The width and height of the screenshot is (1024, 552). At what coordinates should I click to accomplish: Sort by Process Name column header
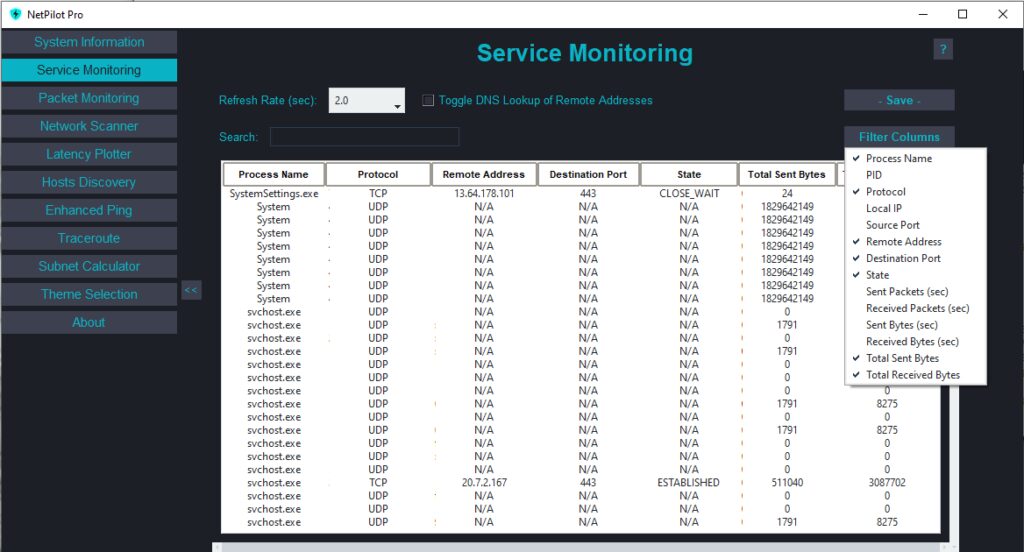click(273, 174)
